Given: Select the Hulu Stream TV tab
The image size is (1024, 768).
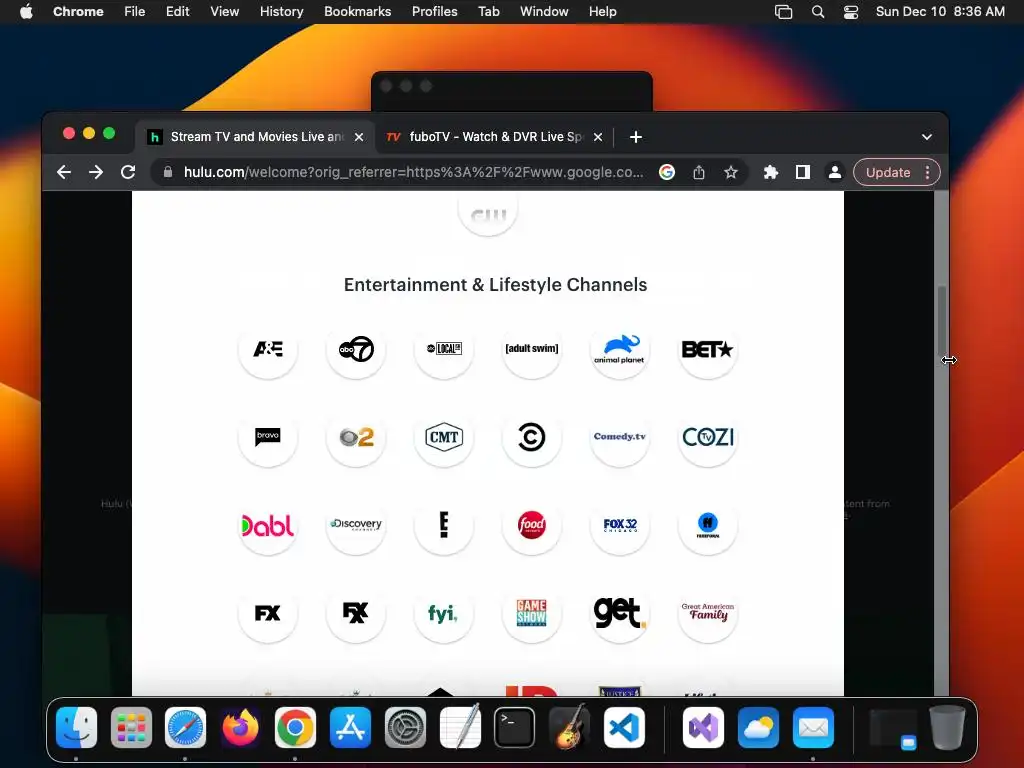Looking at the screenshot, I should 255,136.
